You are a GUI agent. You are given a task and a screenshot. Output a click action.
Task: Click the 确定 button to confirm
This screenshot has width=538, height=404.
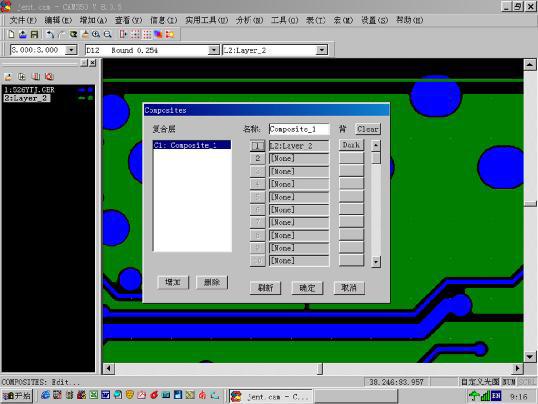(x=307, y=288)
